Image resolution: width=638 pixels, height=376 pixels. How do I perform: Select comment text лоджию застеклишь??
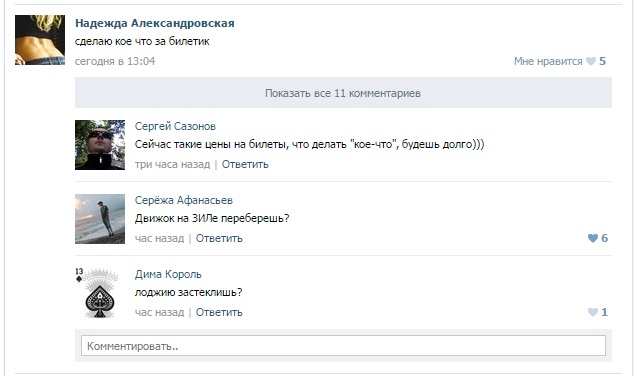188,293
